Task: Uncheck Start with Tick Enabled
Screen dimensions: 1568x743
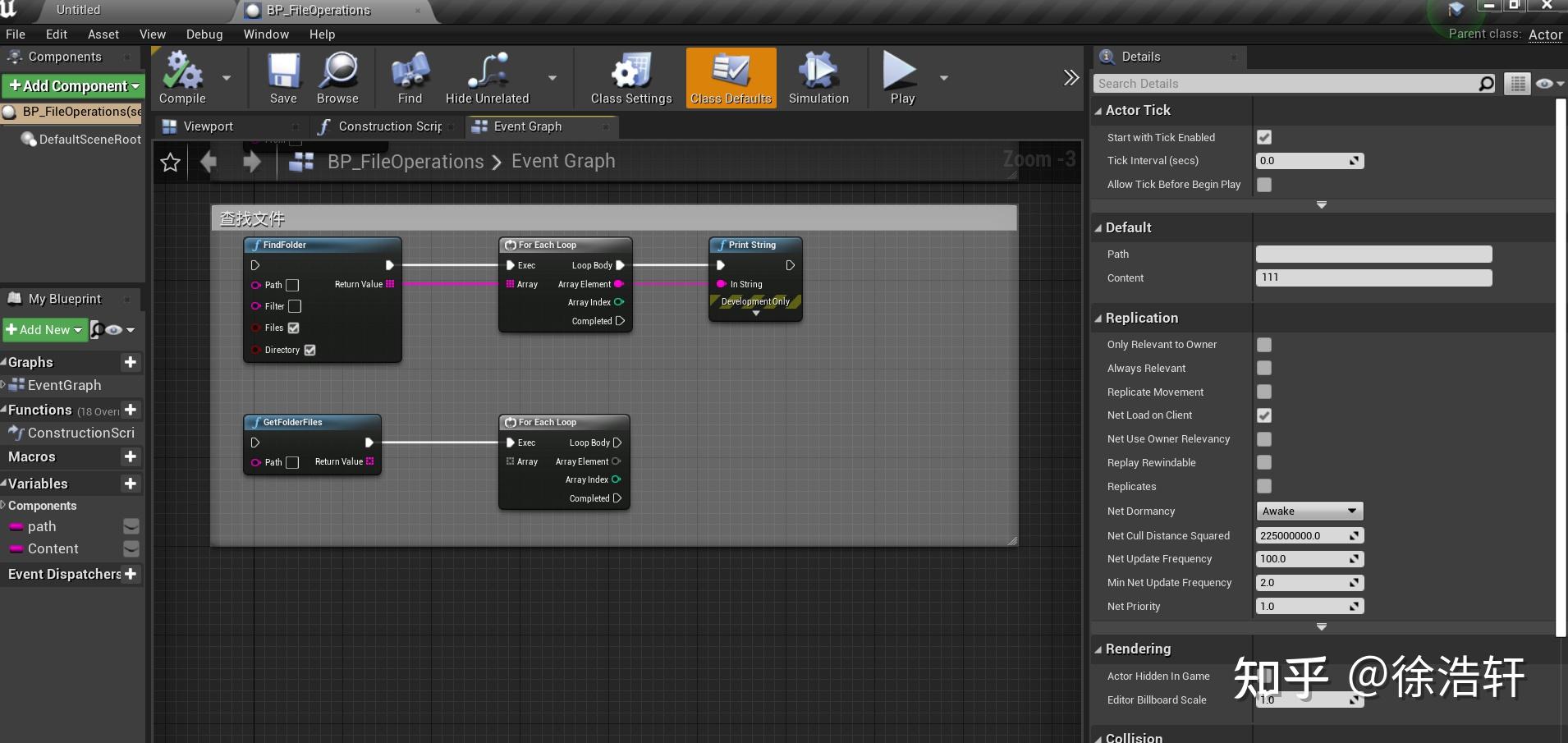Action: pyautogui.click(x=1265, y=137)
